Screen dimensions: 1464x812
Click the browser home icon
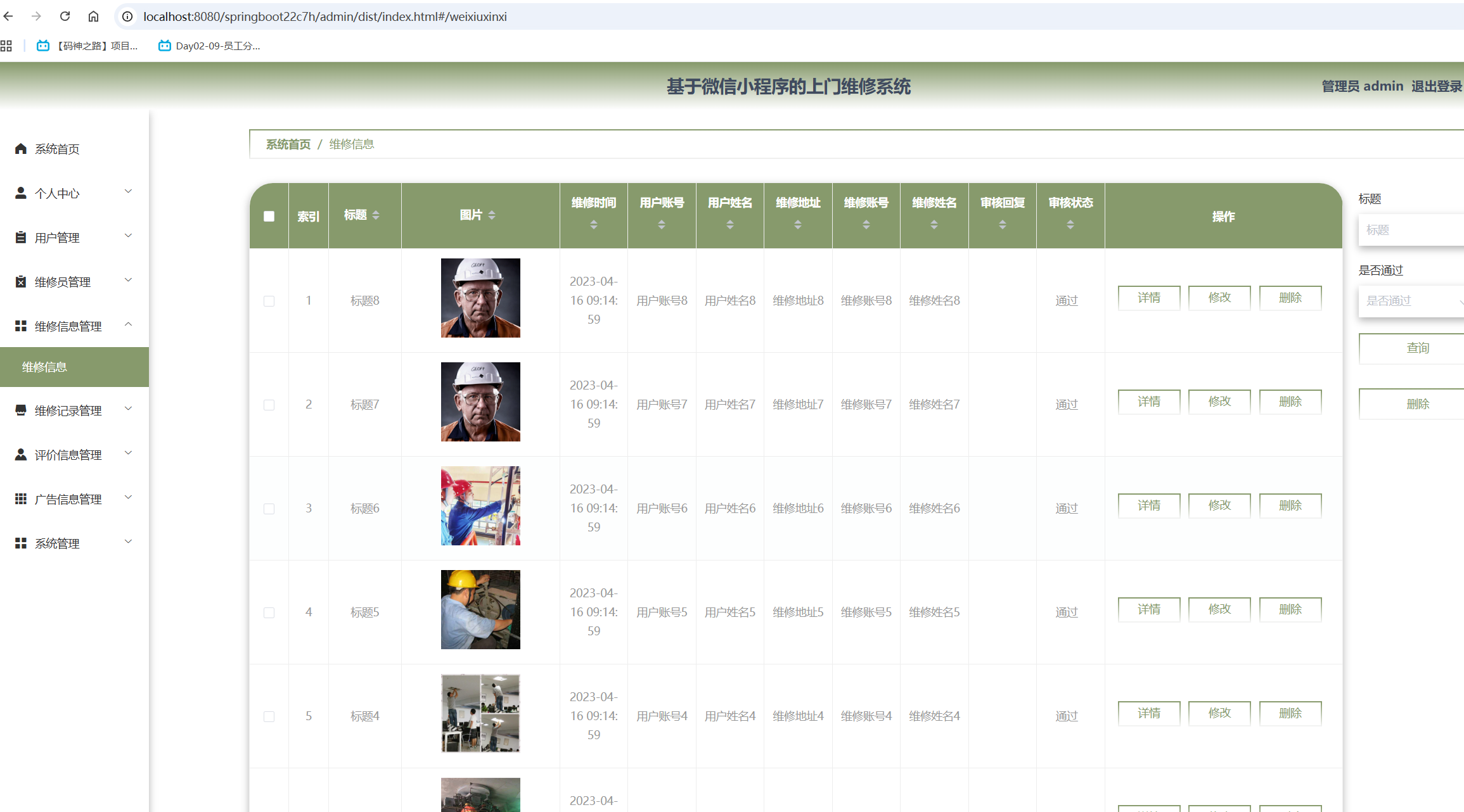coord(93,16)
